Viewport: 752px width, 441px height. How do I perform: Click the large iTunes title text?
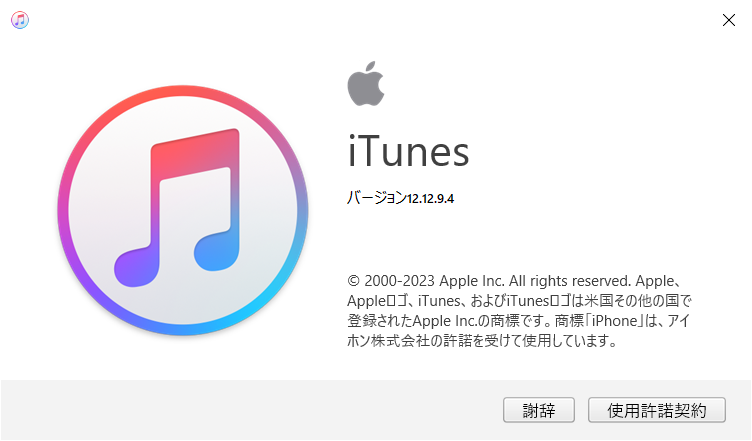coord(408,151)
